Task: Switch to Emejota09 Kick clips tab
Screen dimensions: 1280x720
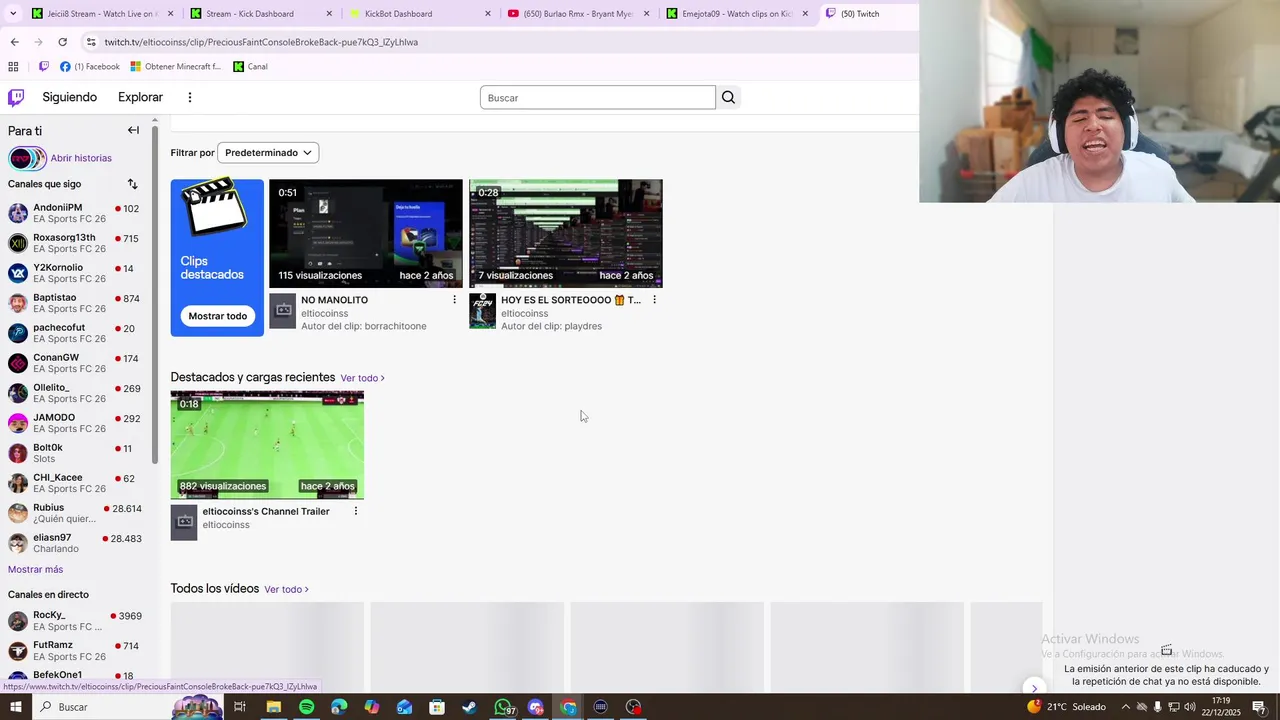Action: point(738,14)
